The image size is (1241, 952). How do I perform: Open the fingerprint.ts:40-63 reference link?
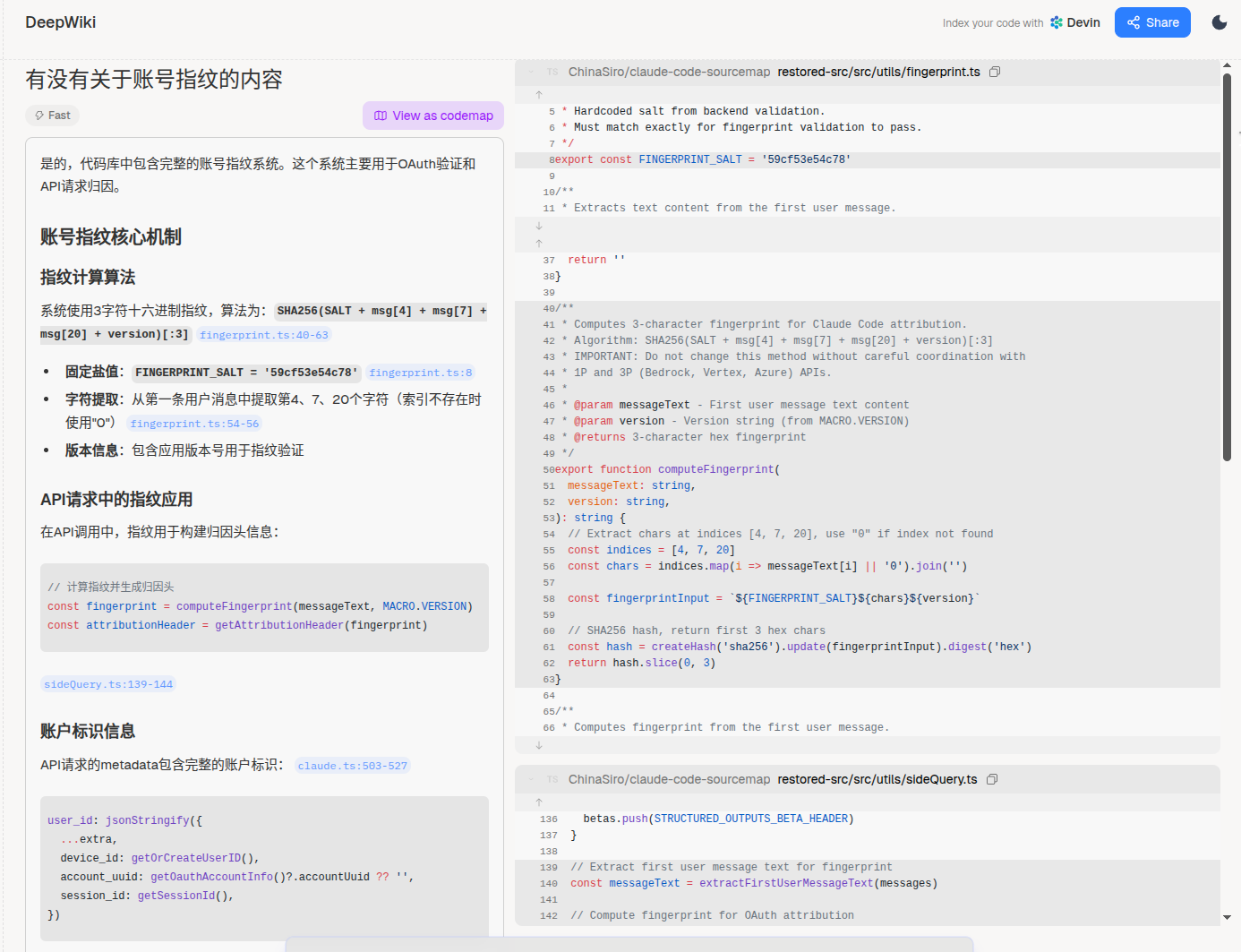pos(264,335)
